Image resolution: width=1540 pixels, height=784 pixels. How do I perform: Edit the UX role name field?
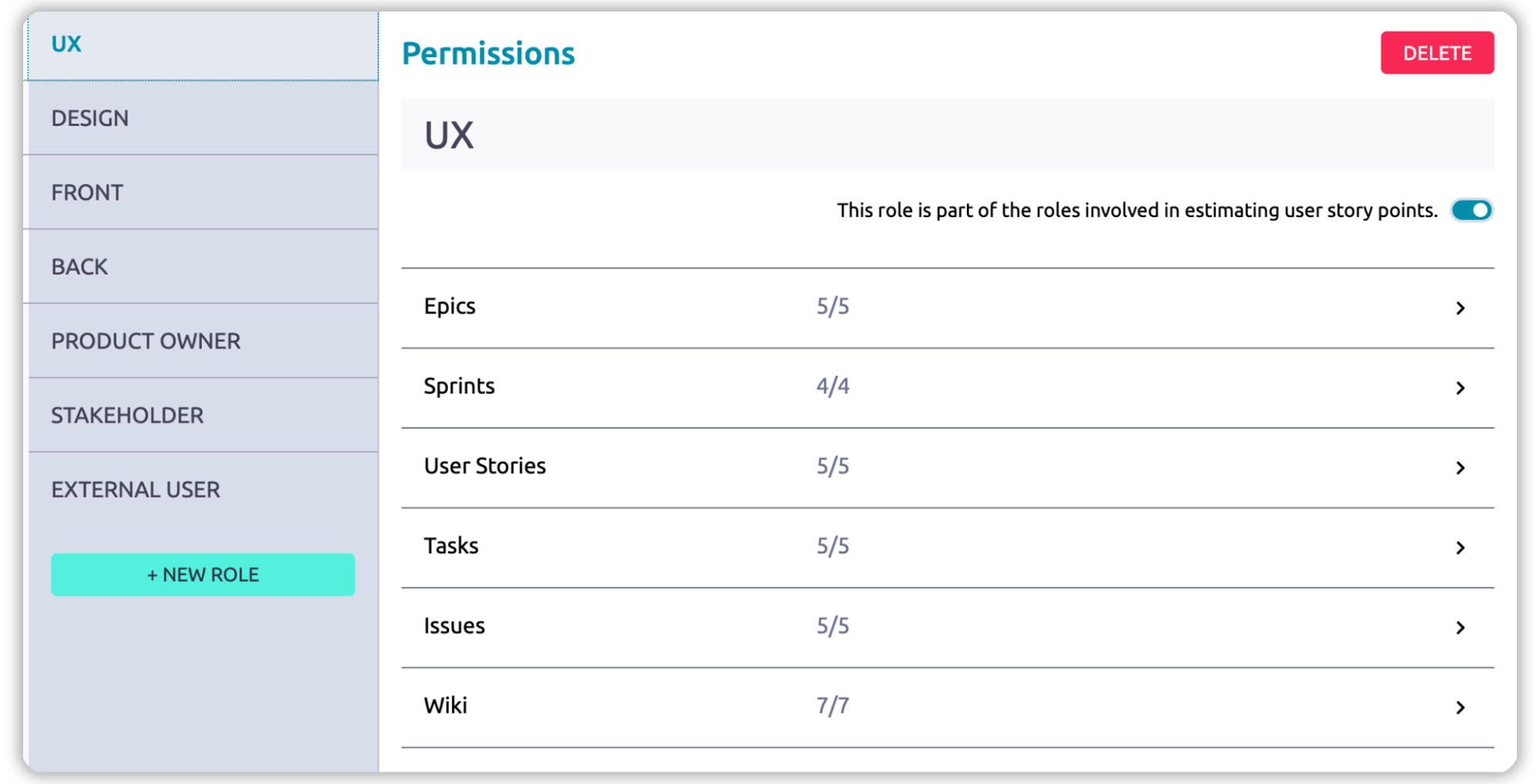946,135
